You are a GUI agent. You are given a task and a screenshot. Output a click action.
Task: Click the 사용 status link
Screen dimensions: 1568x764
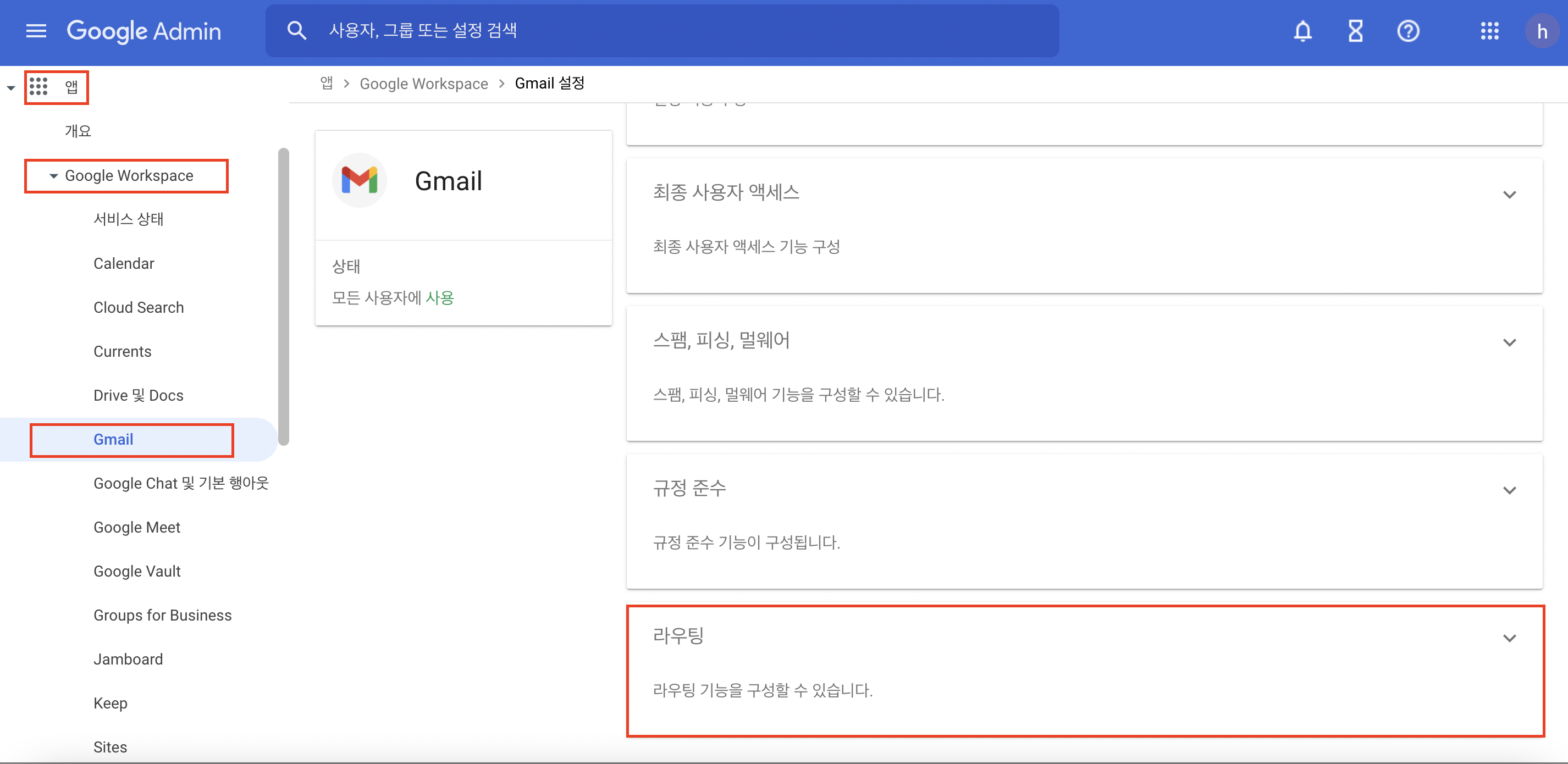(x=439, y=298)
